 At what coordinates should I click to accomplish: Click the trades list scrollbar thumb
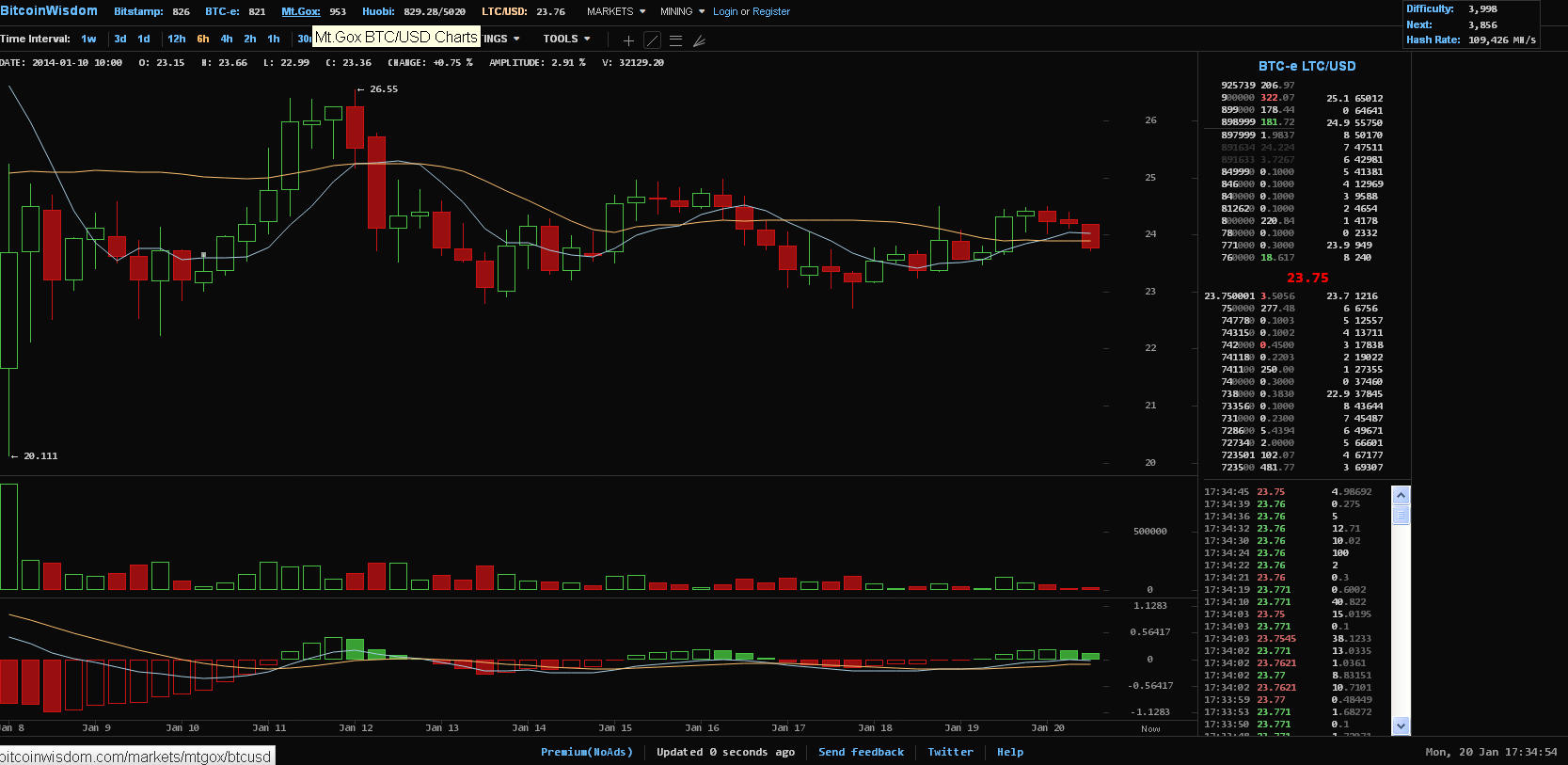click(1401, 515)
